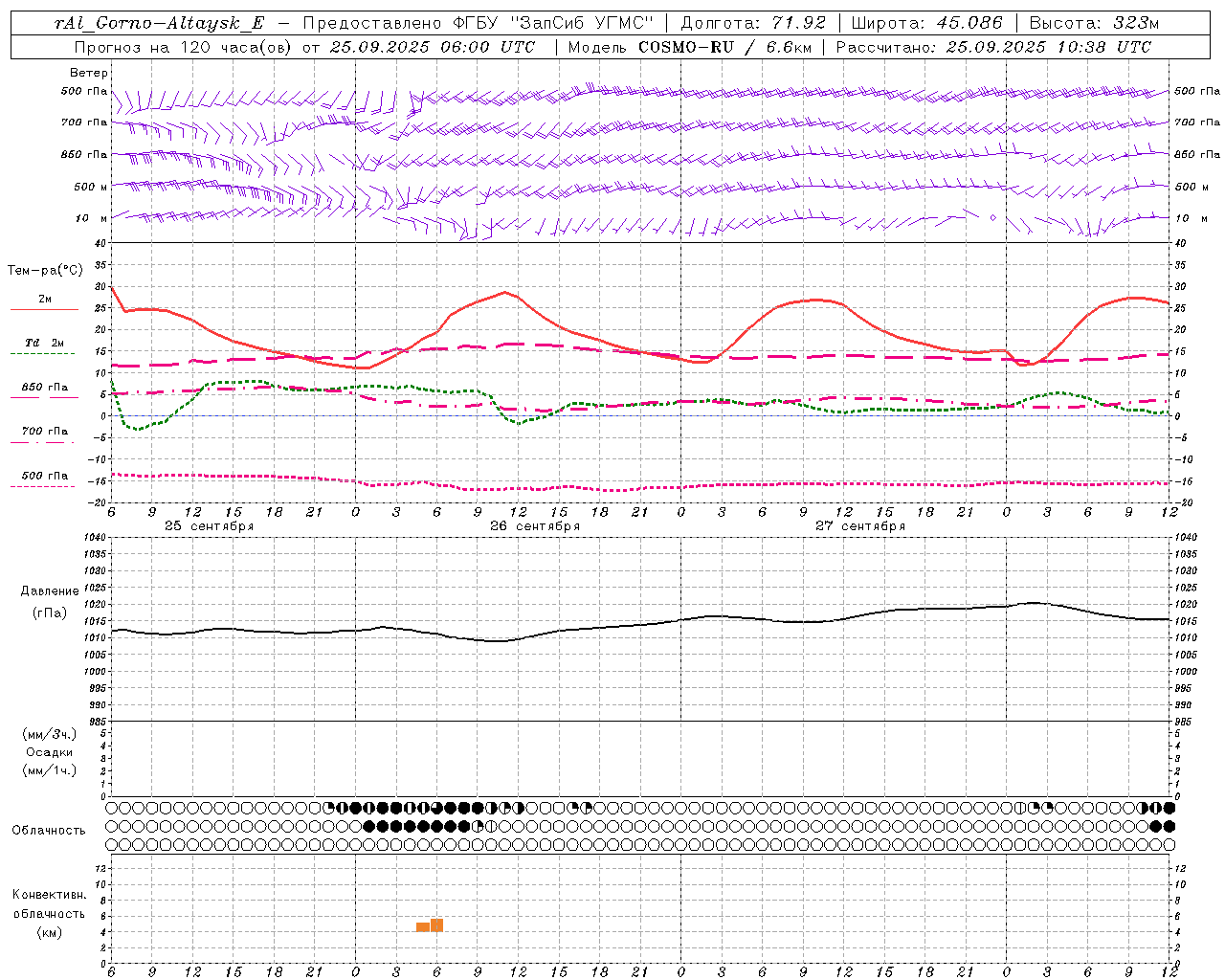
Task: Click the (гПа) pressure unit label
Action: coord(50,612)
